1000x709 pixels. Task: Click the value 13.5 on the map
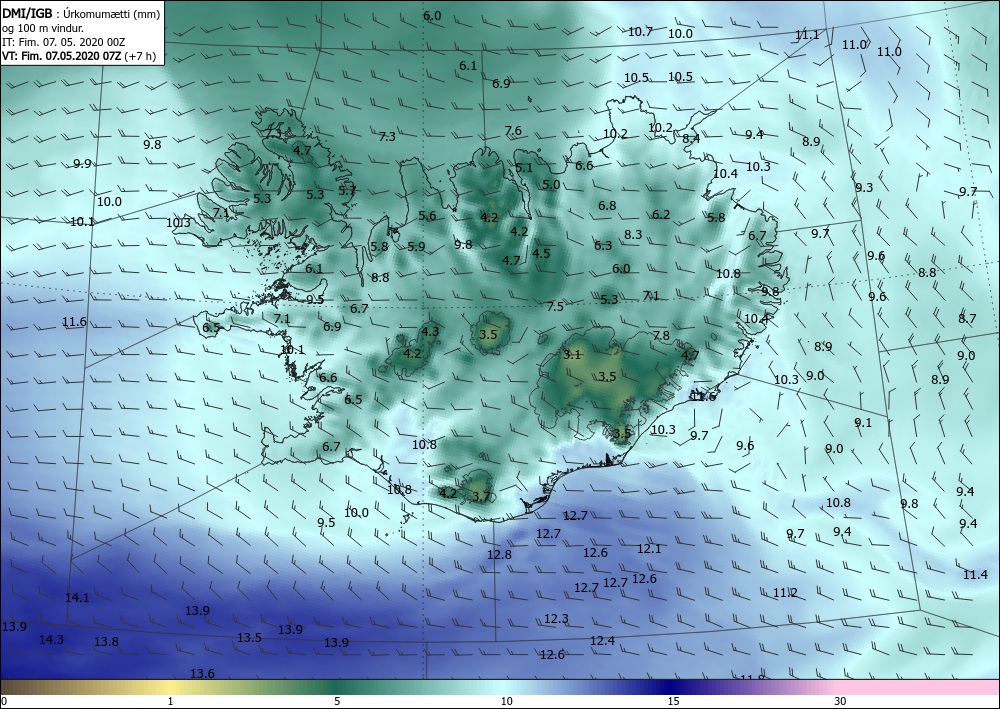[x=249, y=638]
